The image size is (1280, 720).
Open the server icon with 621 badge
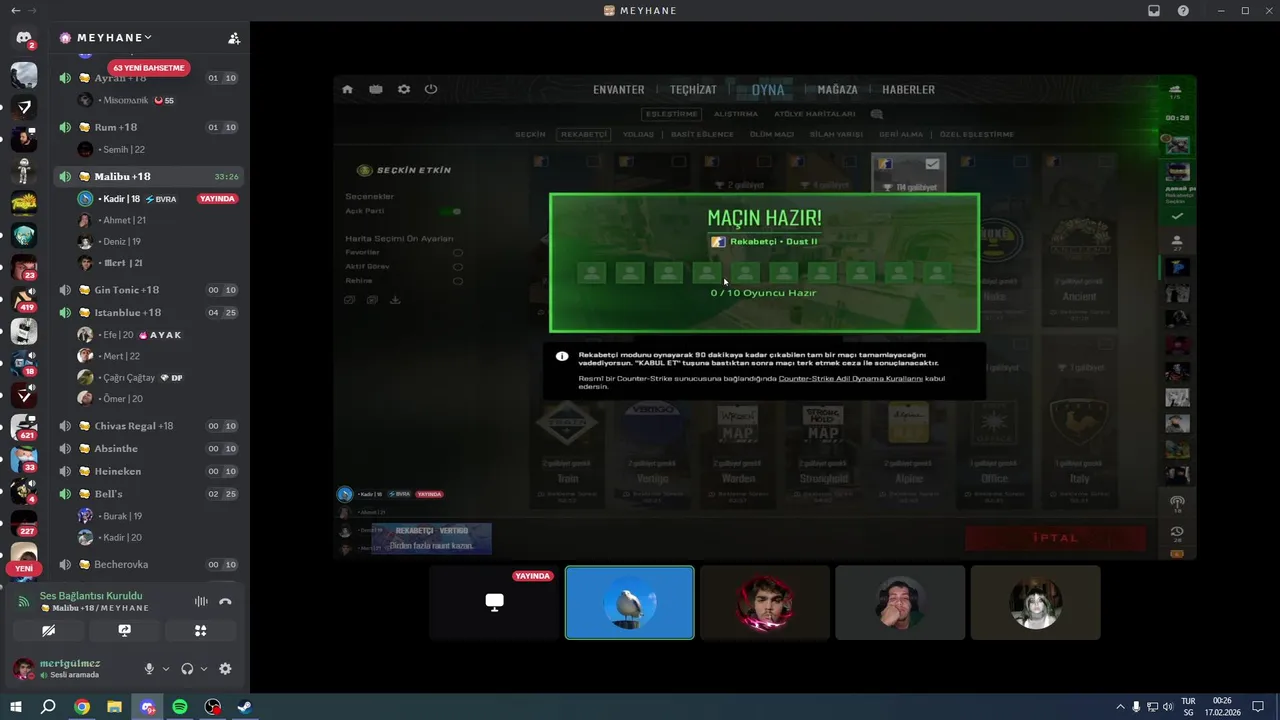coord(24,428)
